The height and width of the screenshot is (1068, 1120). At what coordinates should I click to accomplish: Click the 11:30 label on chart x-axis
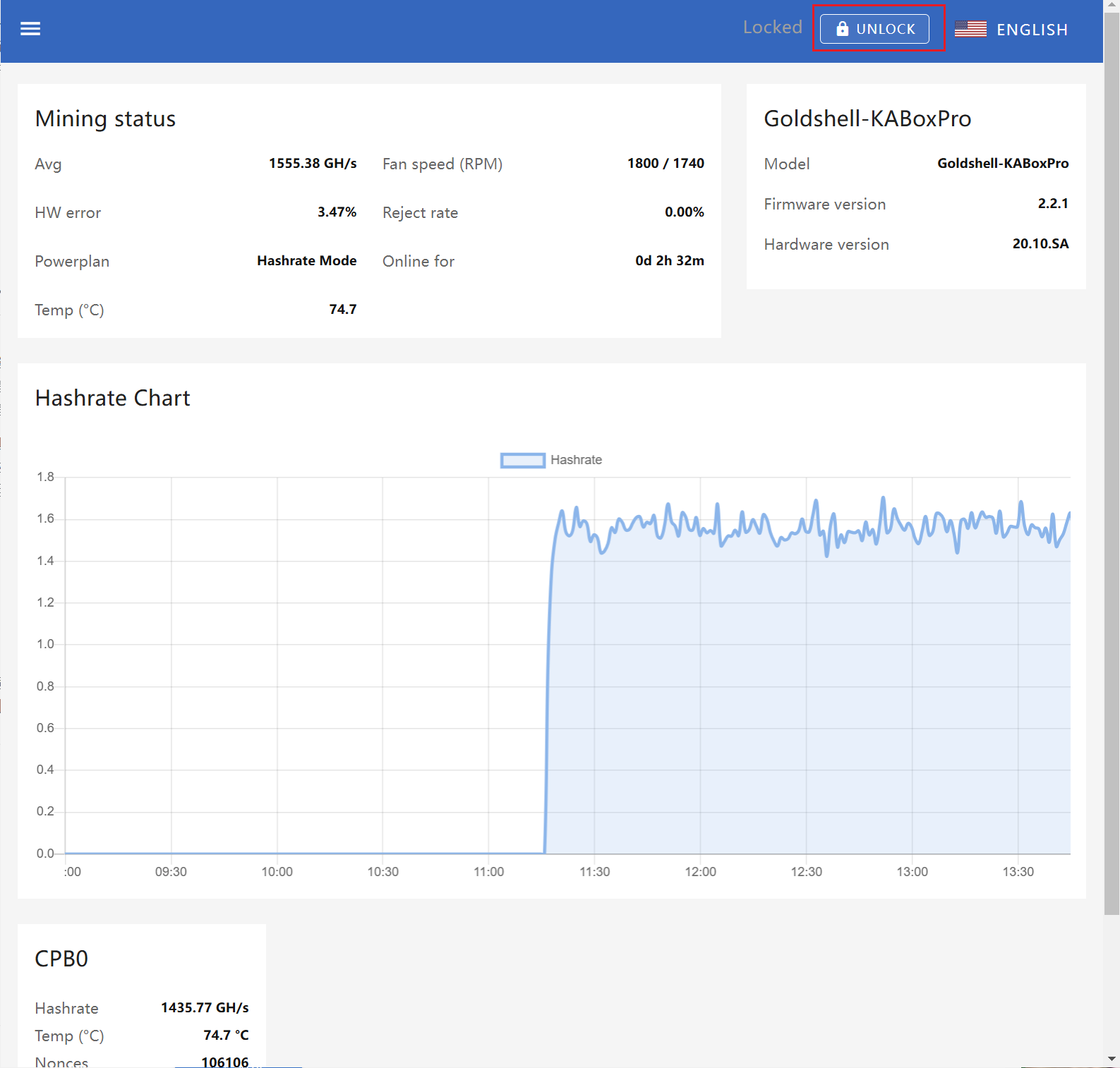594,872
